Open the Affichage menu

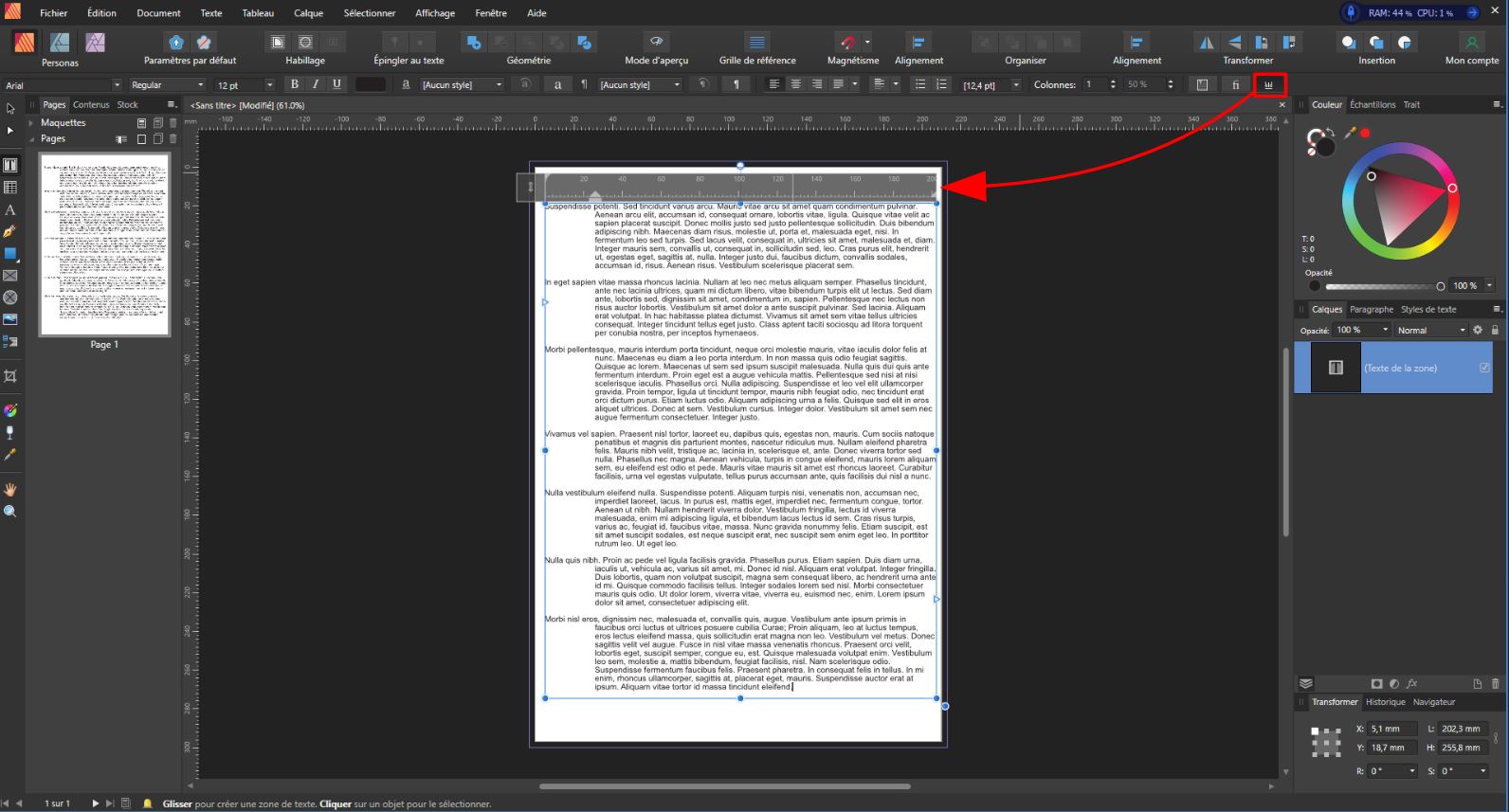pos(435,13)
